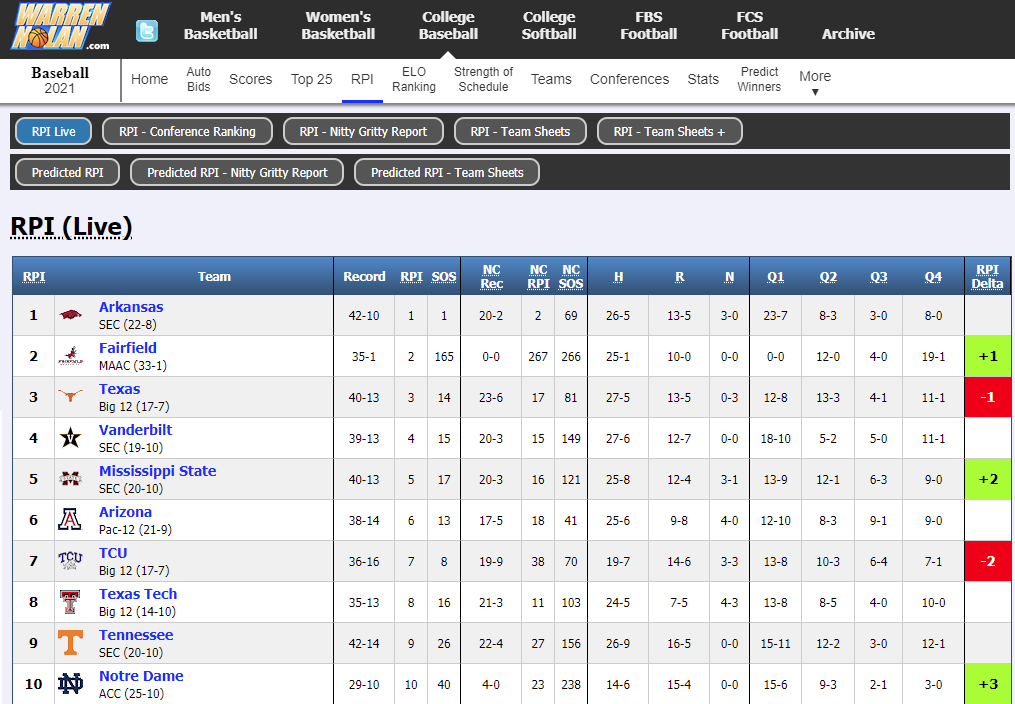Open Men's Basketball section
The height and width of the screenshot is (704, 1015).
click(x=221, y=26)
